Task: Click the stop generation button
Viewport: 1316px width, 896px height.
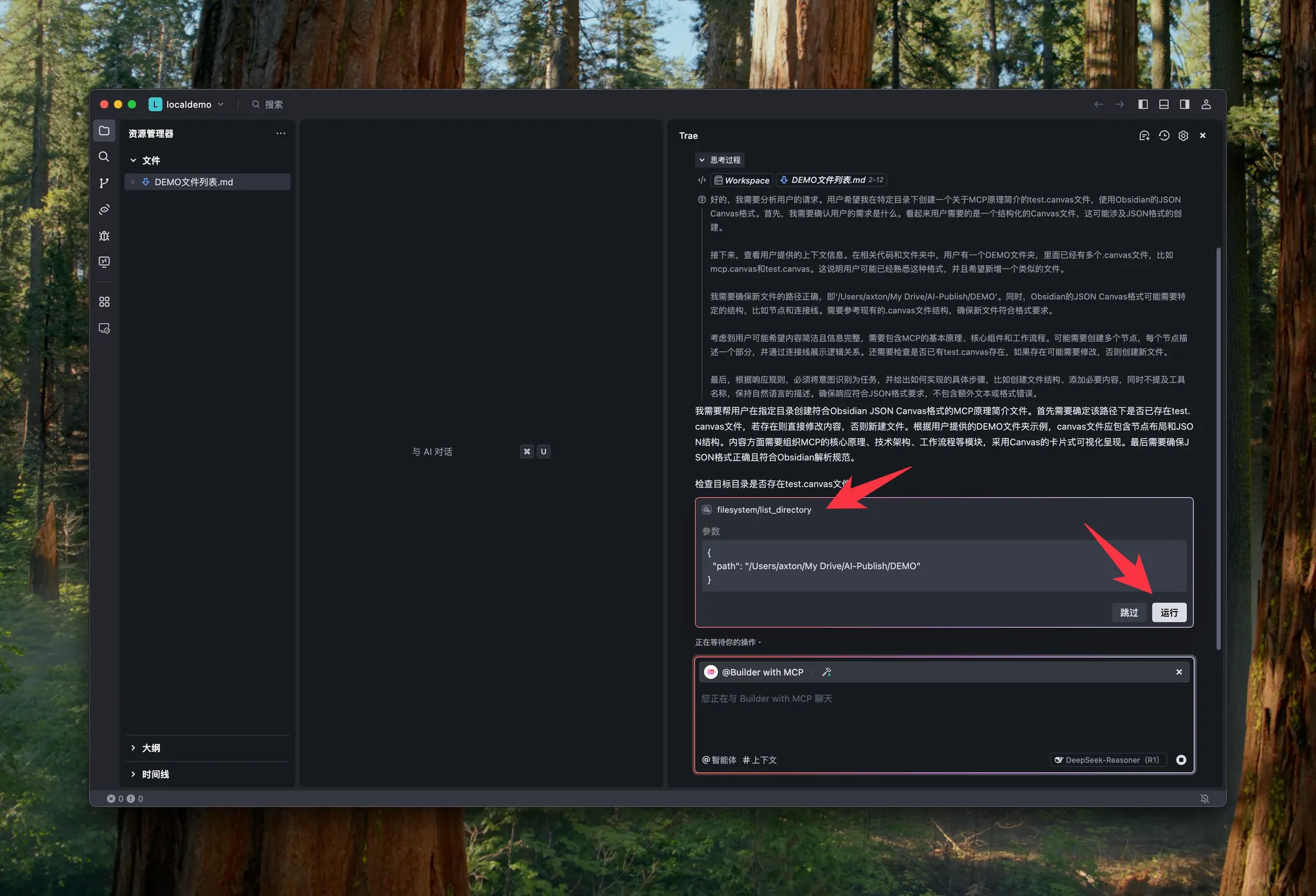Action: point(1181,760)
